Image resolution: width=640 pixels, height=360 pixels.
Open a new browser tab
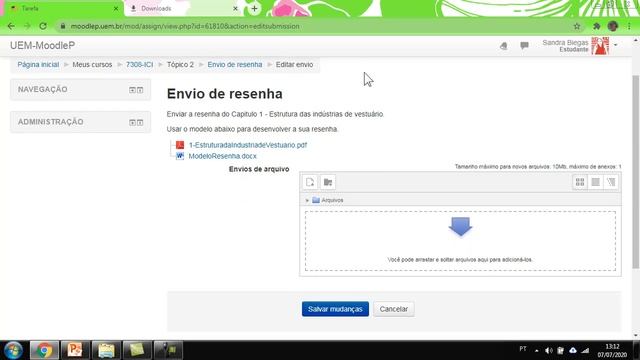coord(254,8)
